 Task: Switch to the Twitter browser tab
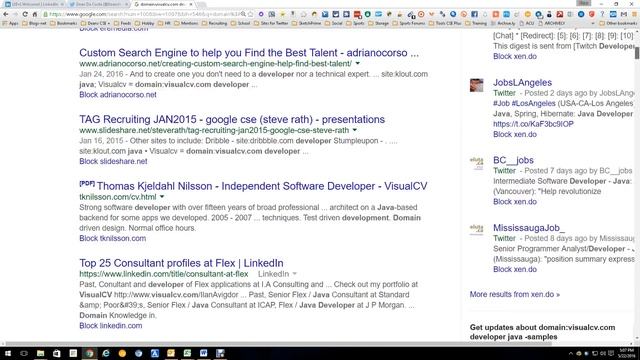(98, 4)
